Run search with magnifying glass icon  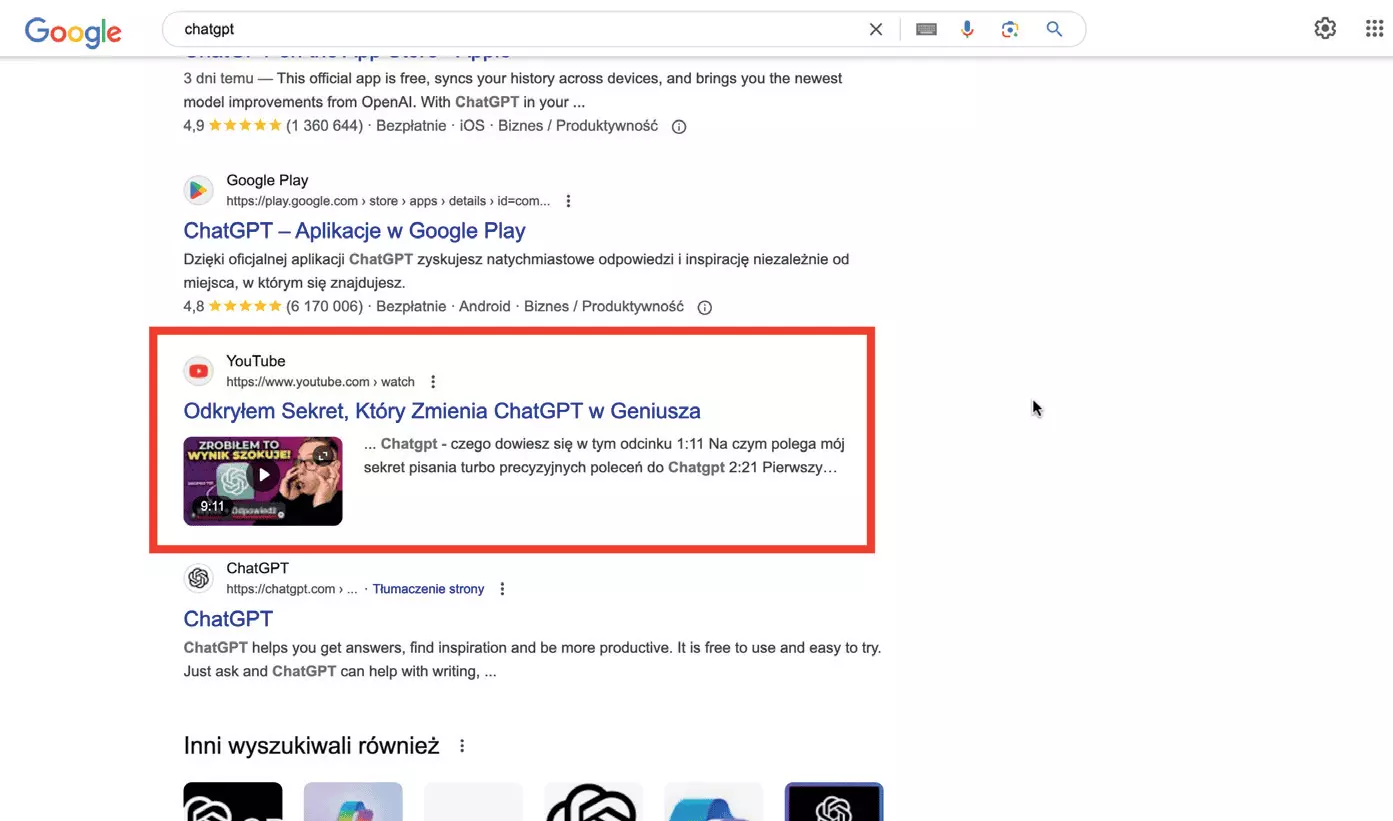click(x=1054, y=30)
